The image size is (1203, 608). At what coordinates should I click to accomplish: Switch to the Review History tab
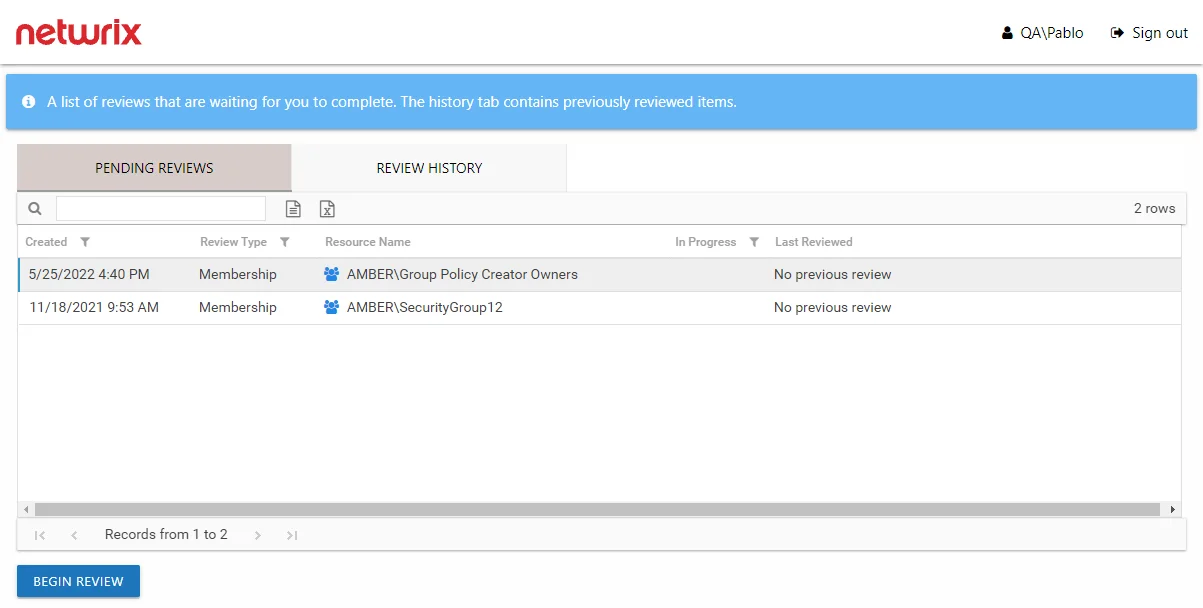tap(429, 168)
